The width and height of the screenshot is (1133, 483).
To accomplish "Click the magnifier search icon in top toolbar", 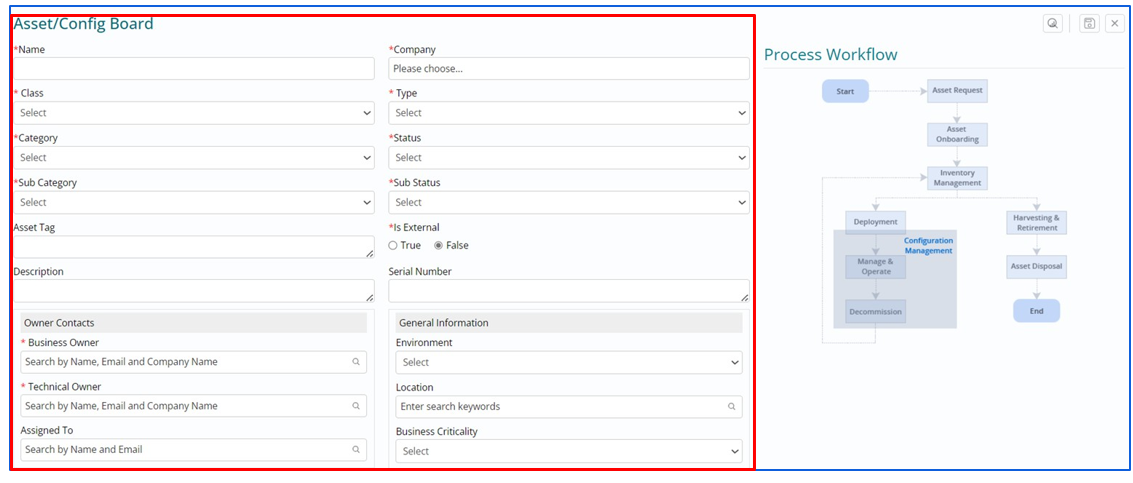I will (x=1052, y=23).
